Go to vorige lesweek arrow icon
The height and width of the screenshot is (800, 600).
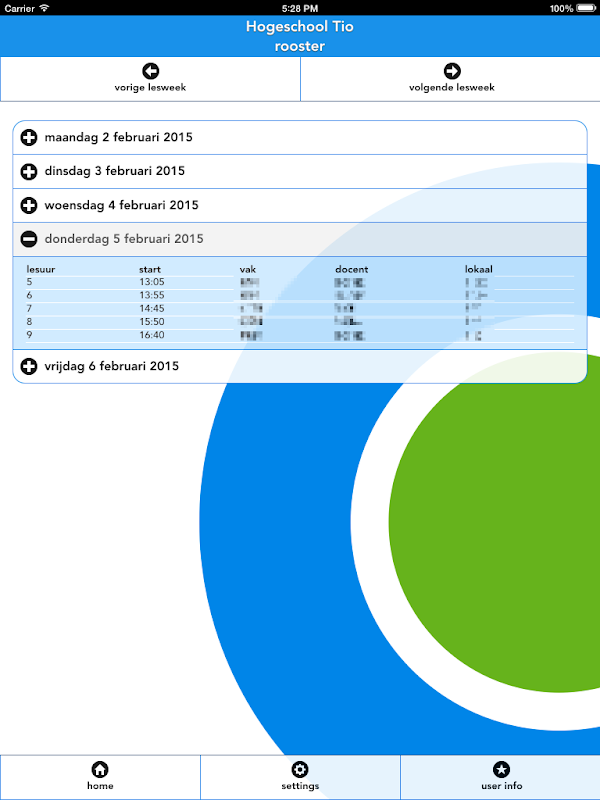[x=151, y=71]
